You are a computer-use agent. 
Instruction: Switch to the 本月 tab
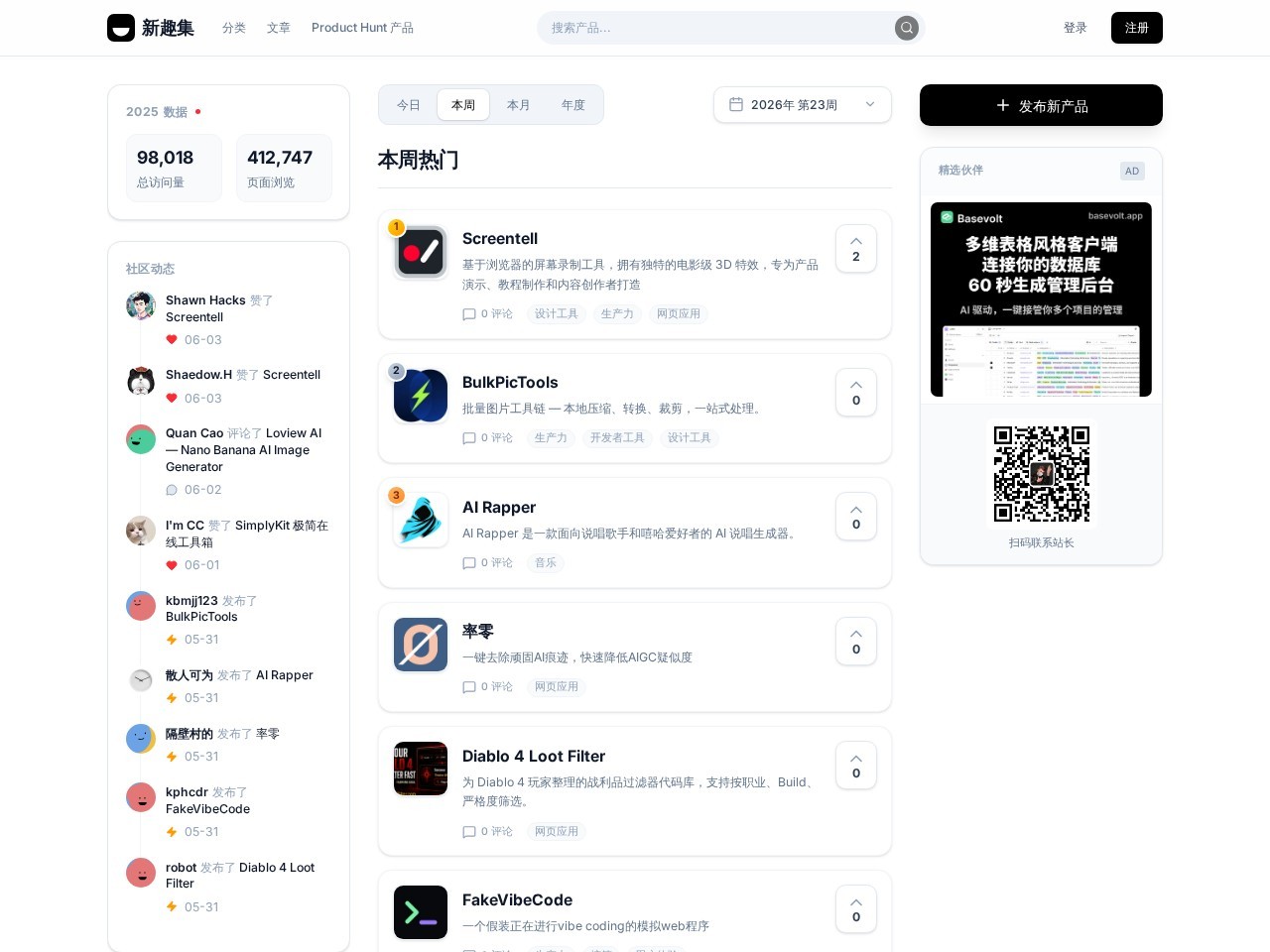point(519,105)
